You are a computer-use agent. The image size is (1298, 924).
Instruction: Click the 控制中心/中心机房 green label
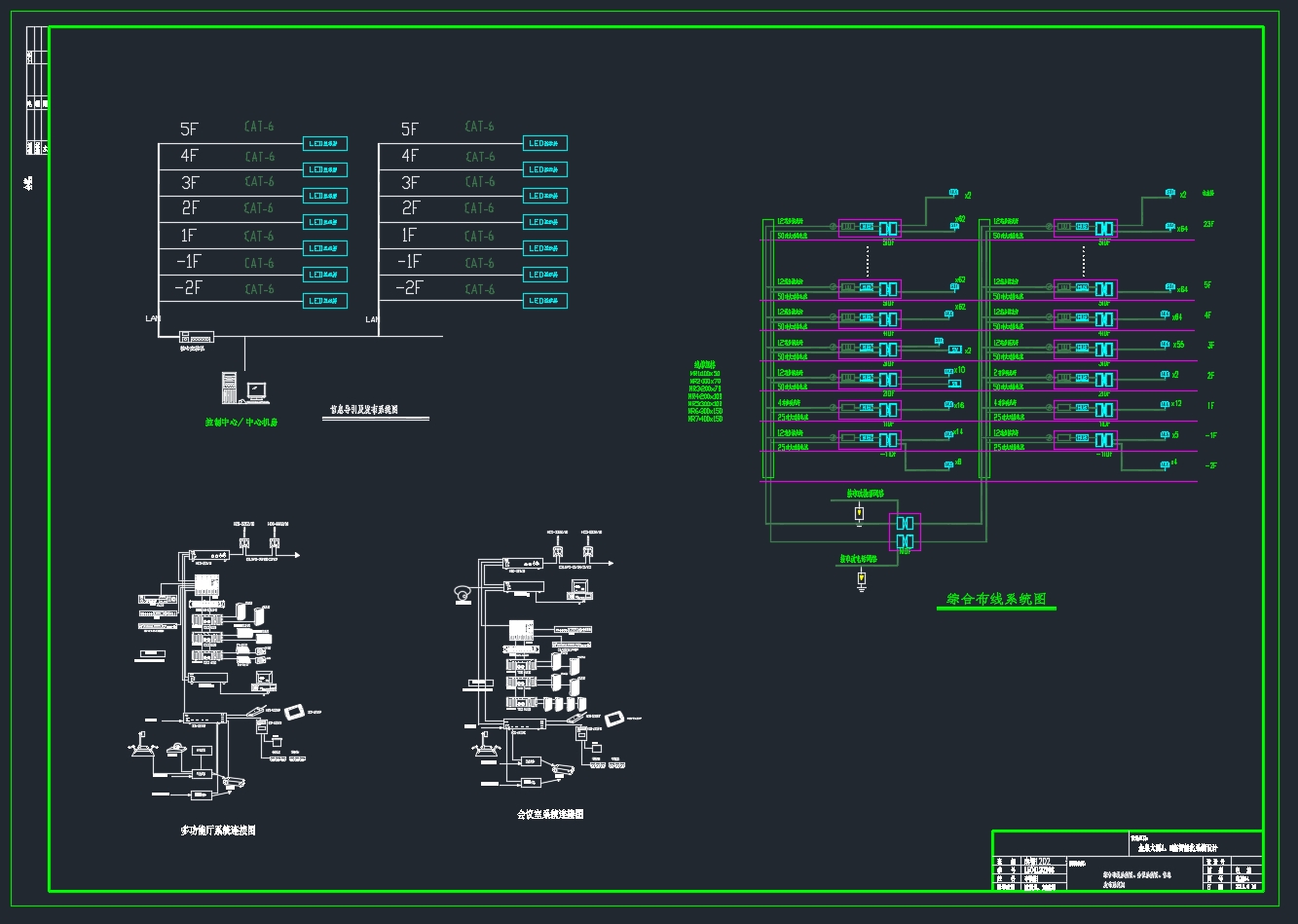(241, 423)
